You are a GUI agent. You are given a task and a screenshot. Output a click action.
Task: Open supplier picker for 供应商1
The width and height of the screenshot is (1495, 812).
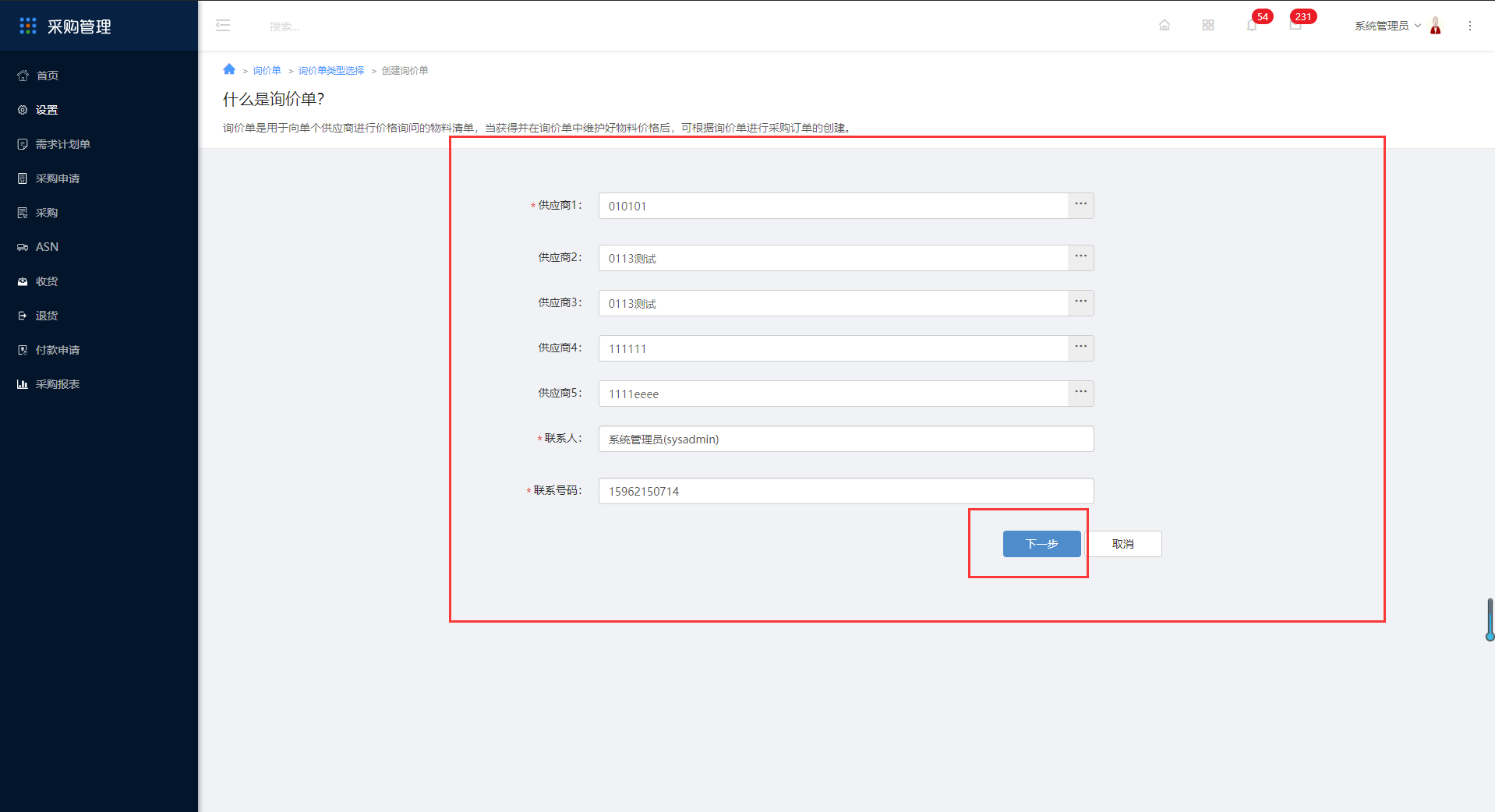pyautogui.click(x=1081, y=206)
